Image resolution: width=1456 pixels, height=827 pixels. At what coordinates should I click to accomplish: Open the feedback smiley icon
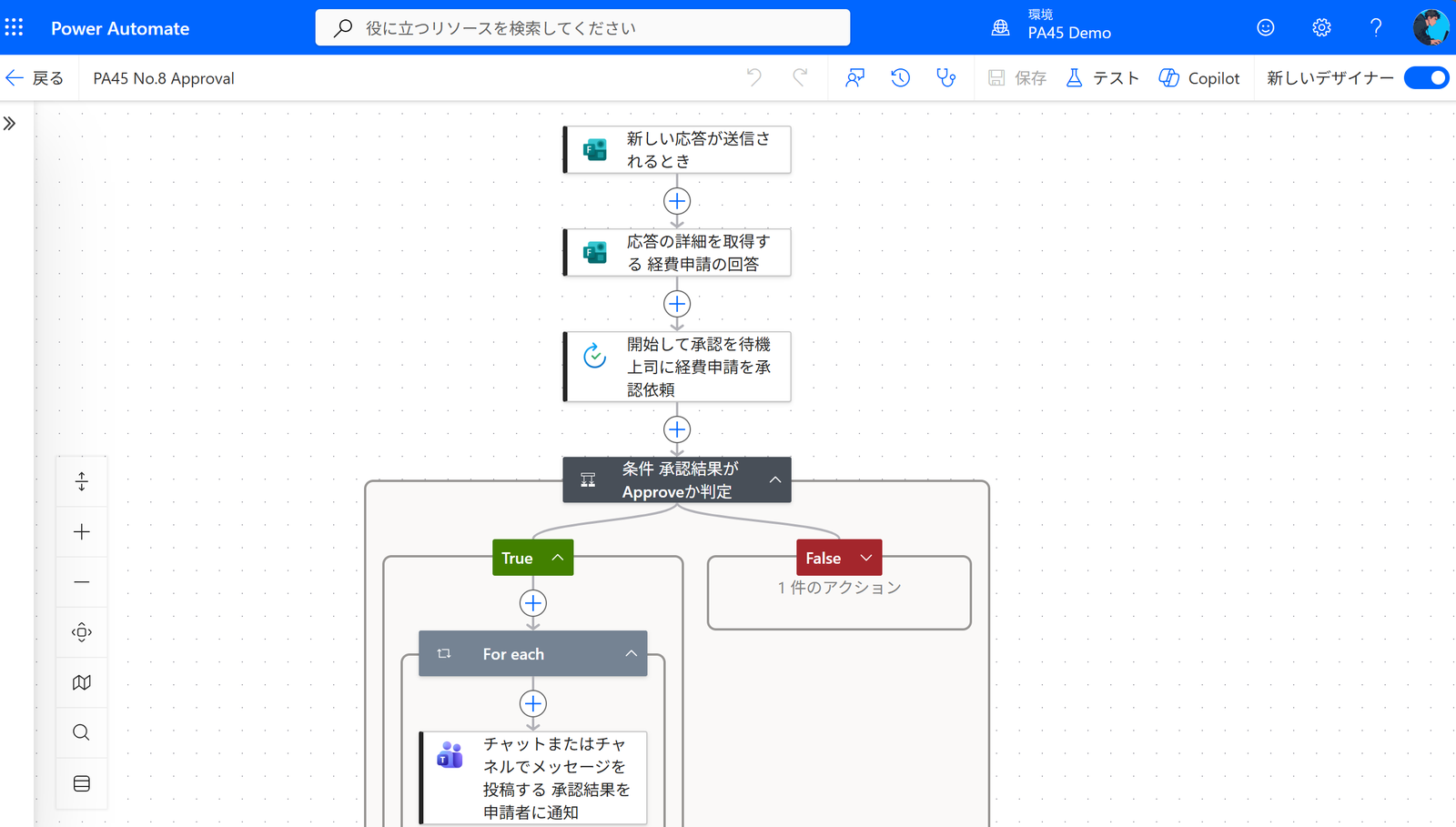click(1265, 27)
